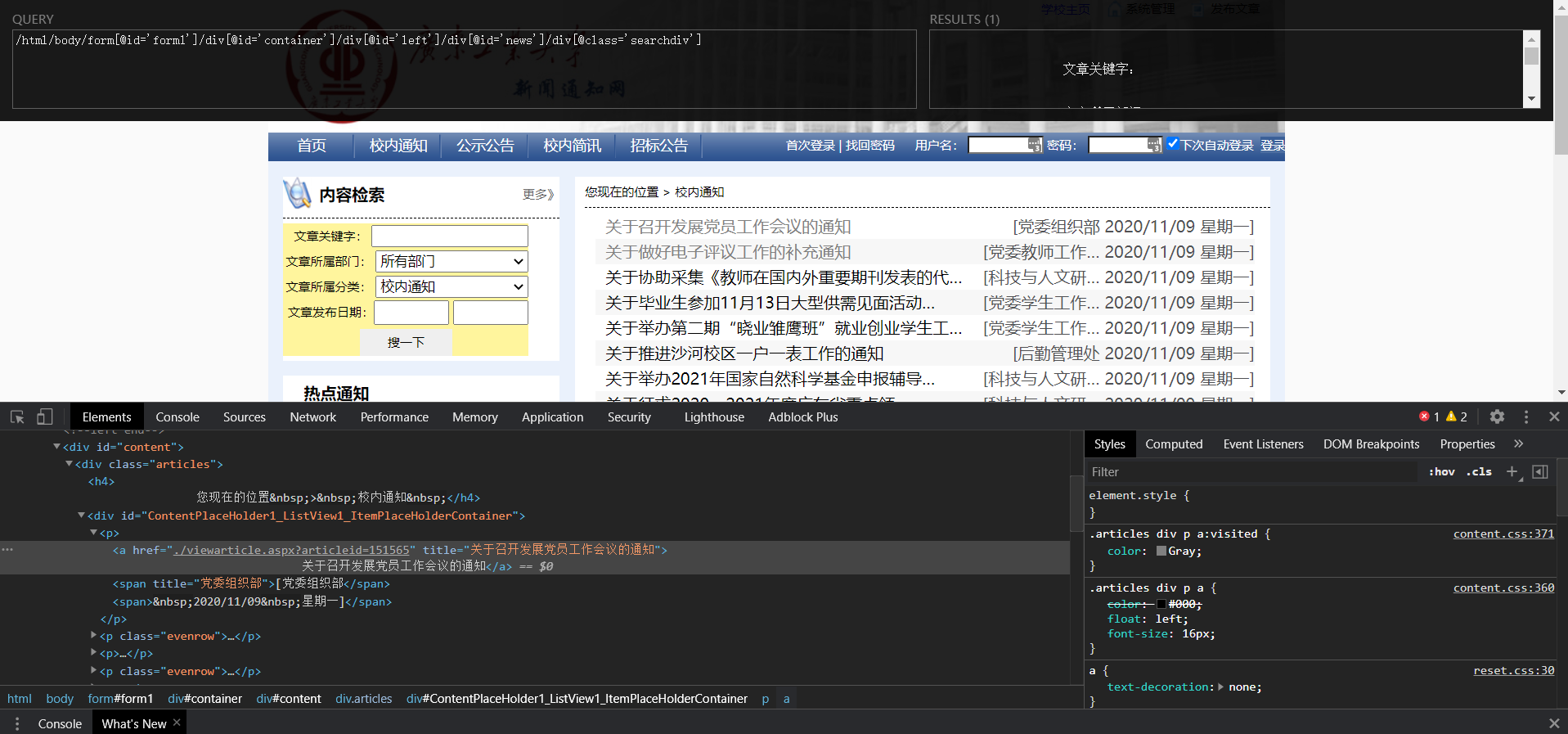
Task: Toggle the .cls class editor
Action: 1479,472
